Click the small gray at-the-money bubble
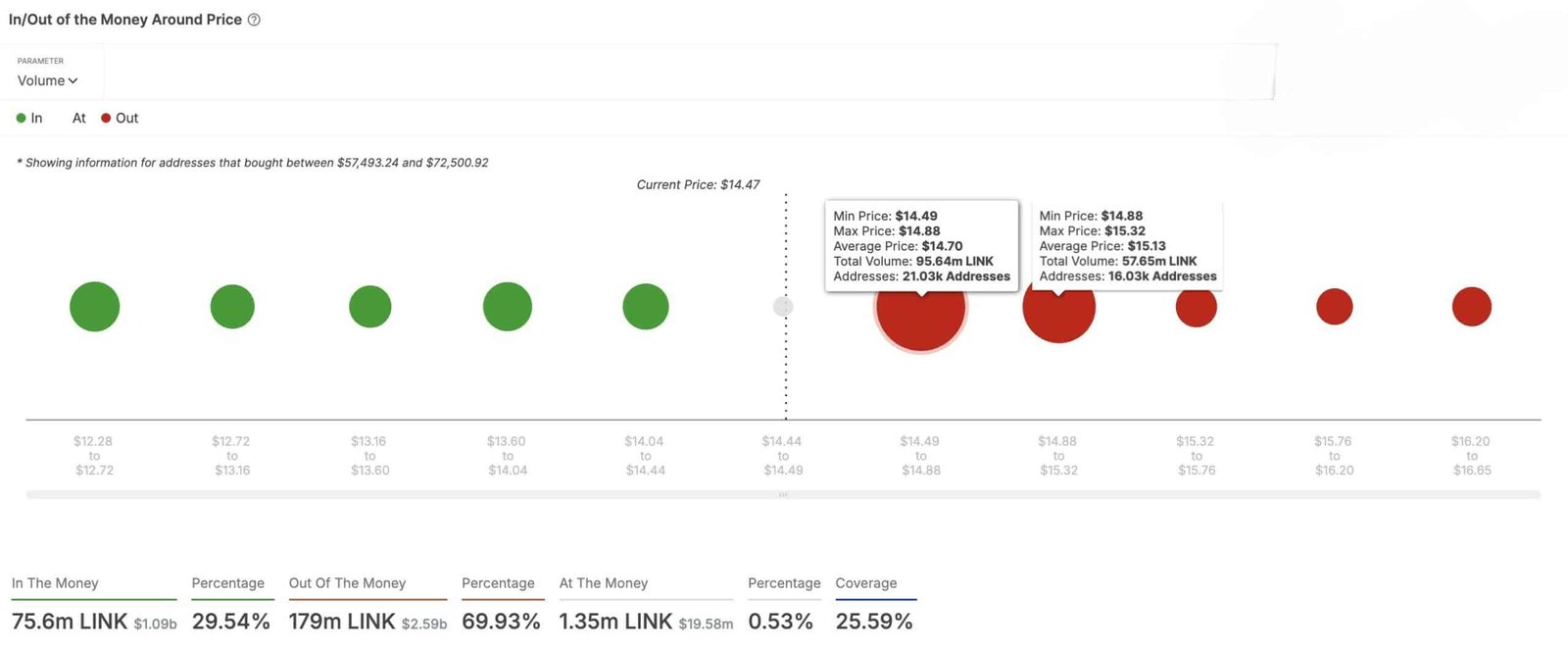 (783, 307)
